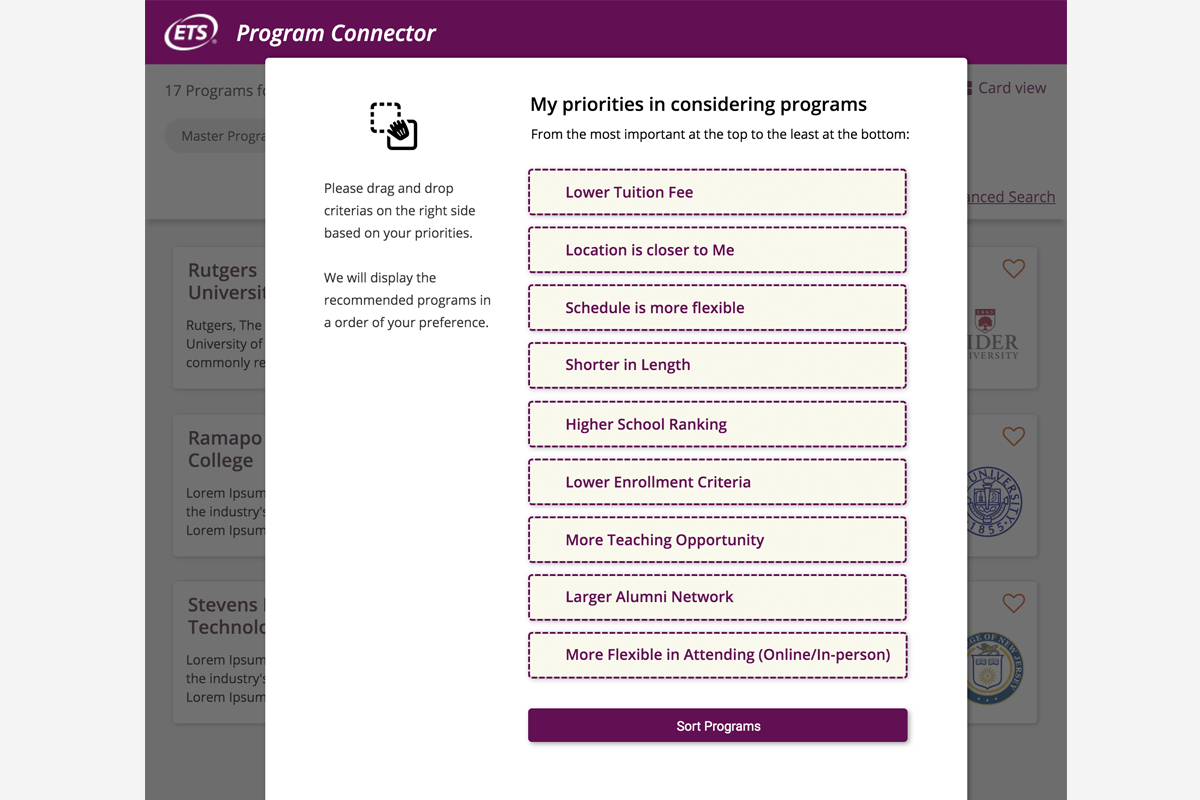Screen dimensions: 1200x800
Task: Click the Rider University logo
Action: point(995,334)
